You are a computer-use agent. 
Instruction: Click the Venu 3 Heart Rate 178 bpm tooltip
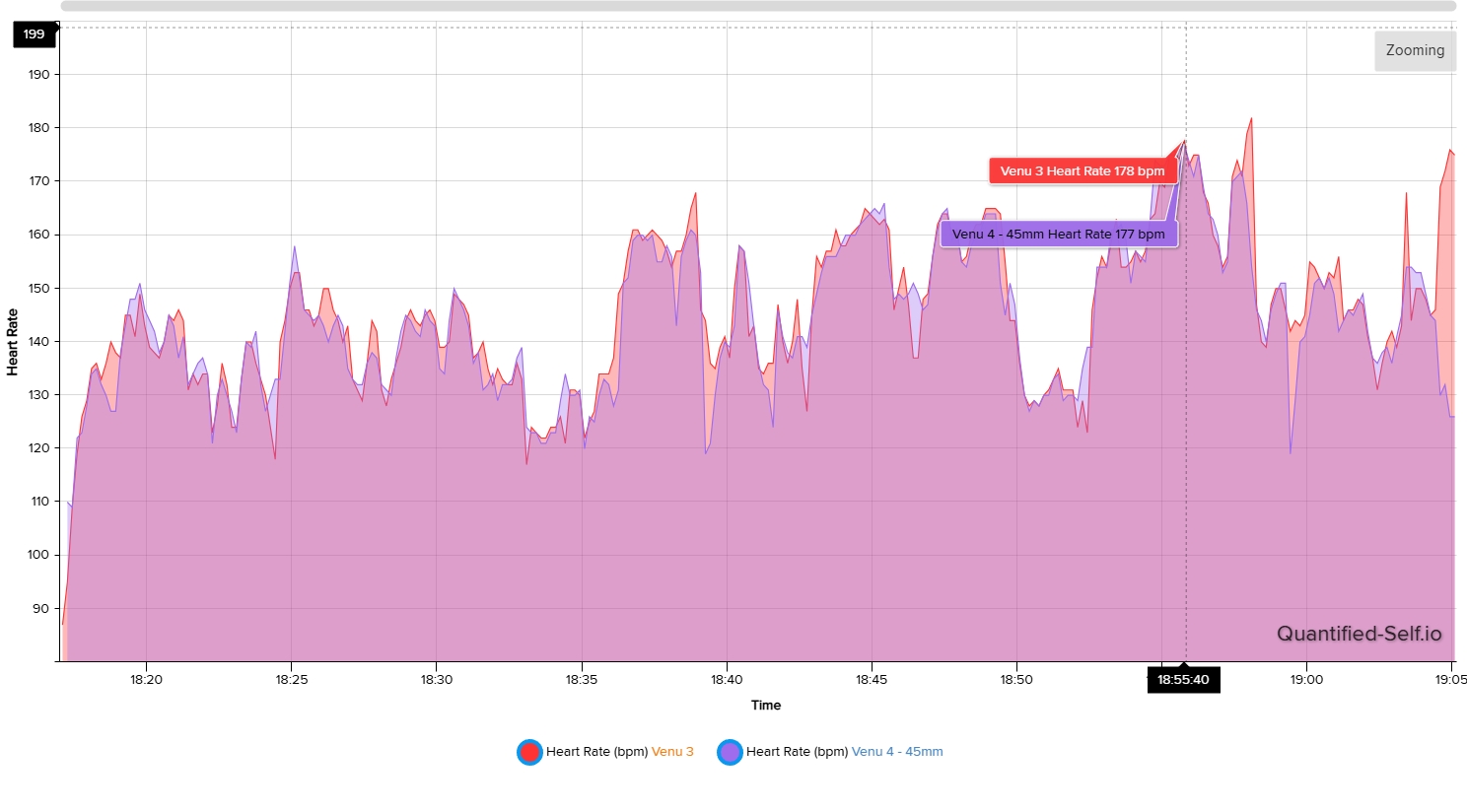[1083, 171]
